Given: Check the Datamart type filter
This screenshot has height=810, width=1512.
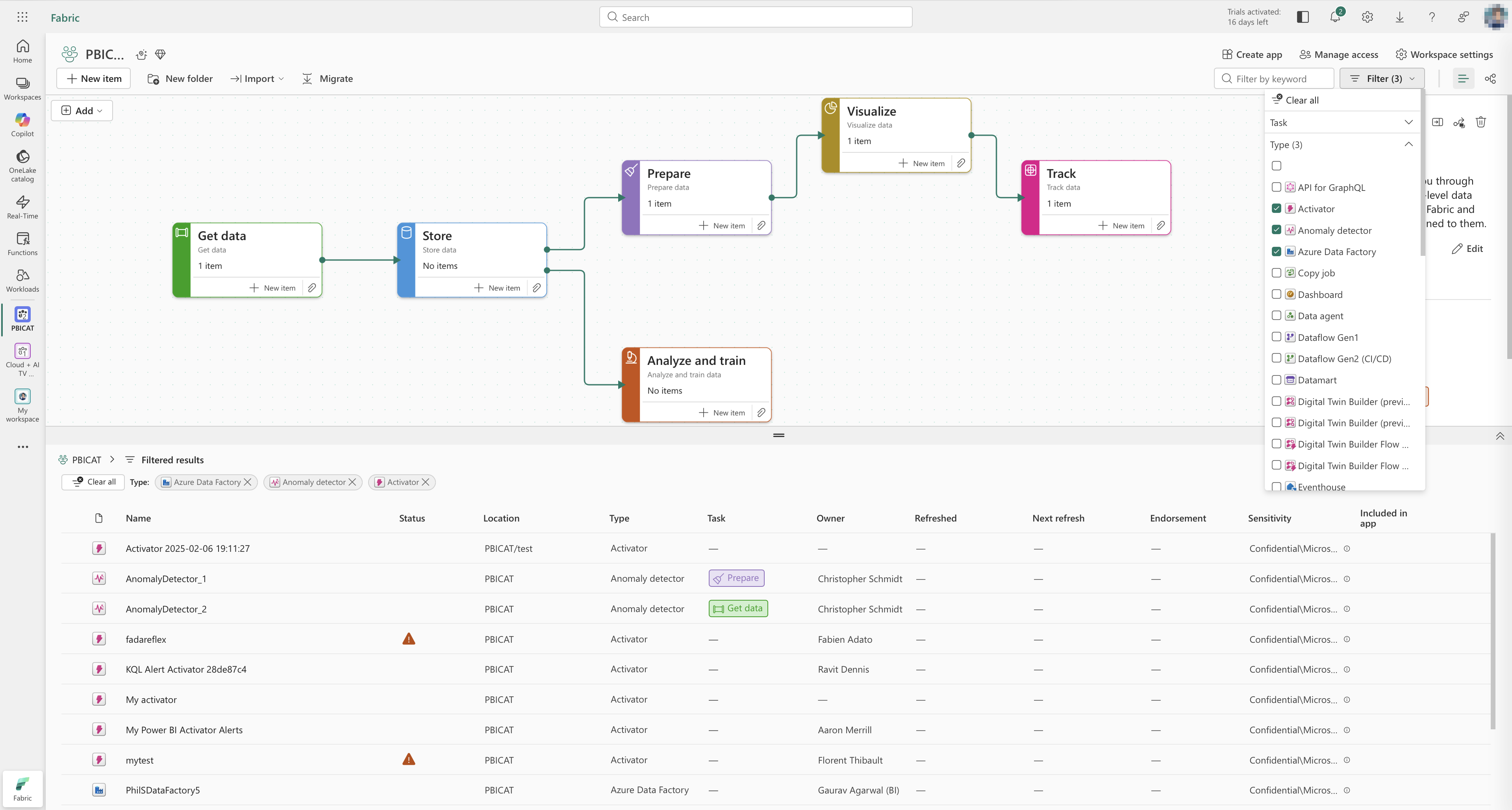Looking at the screenshot, I should (1276, 379).
